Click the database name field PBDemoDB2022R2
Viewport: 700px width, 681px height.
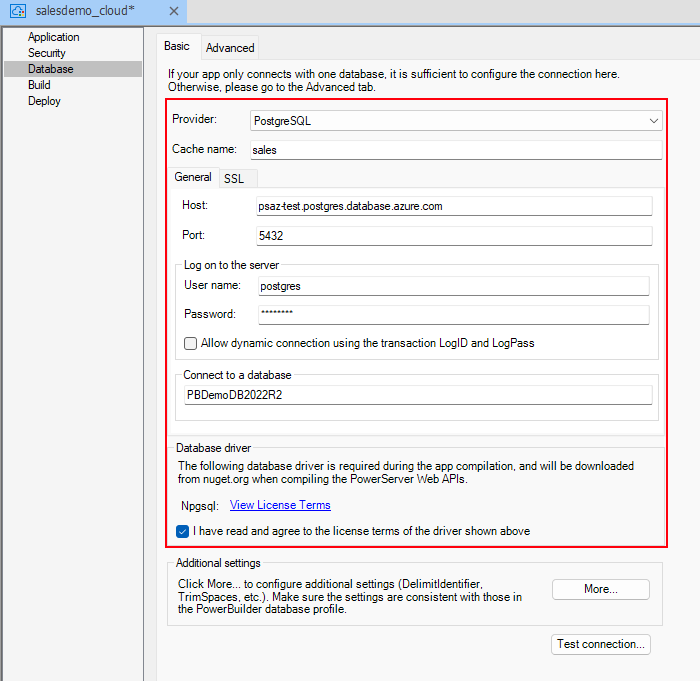click(418, 395)
